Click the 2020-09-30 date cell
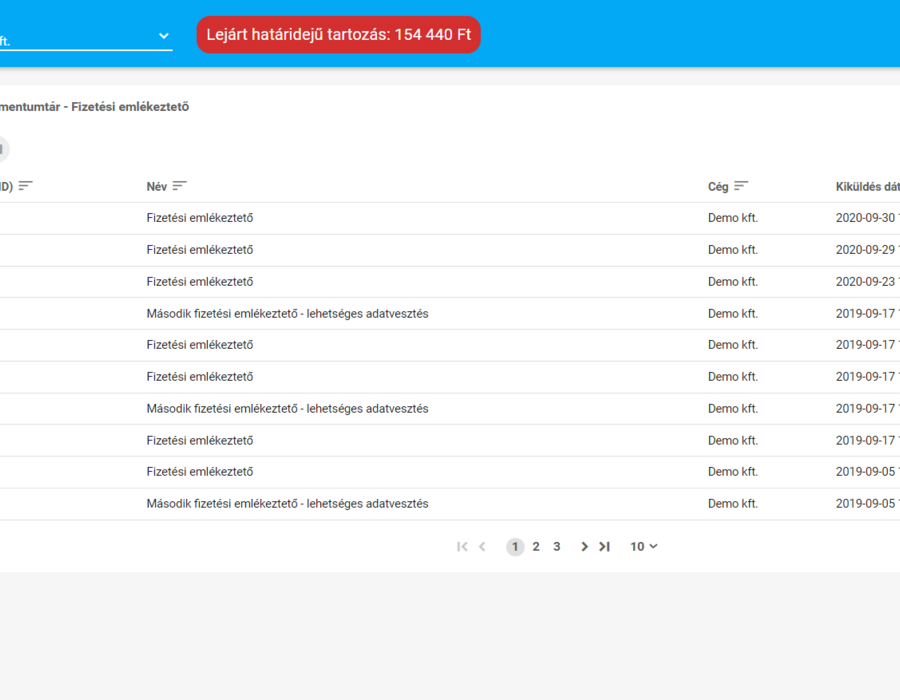The image size is (900, 700). [868, 218]
